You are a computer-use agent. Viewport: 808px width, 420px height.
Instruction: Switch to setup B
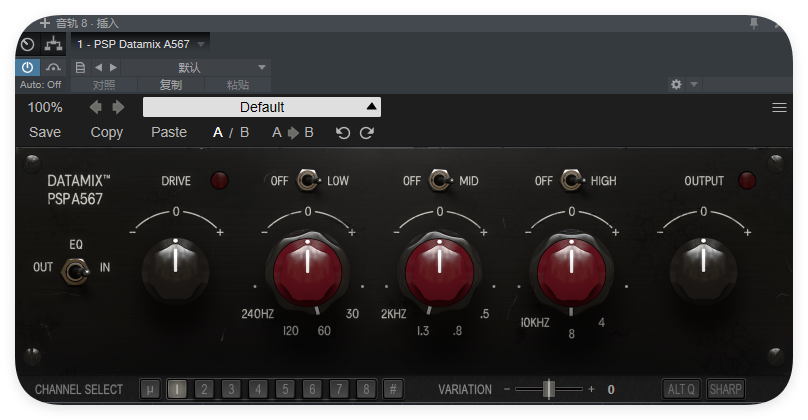244,133
